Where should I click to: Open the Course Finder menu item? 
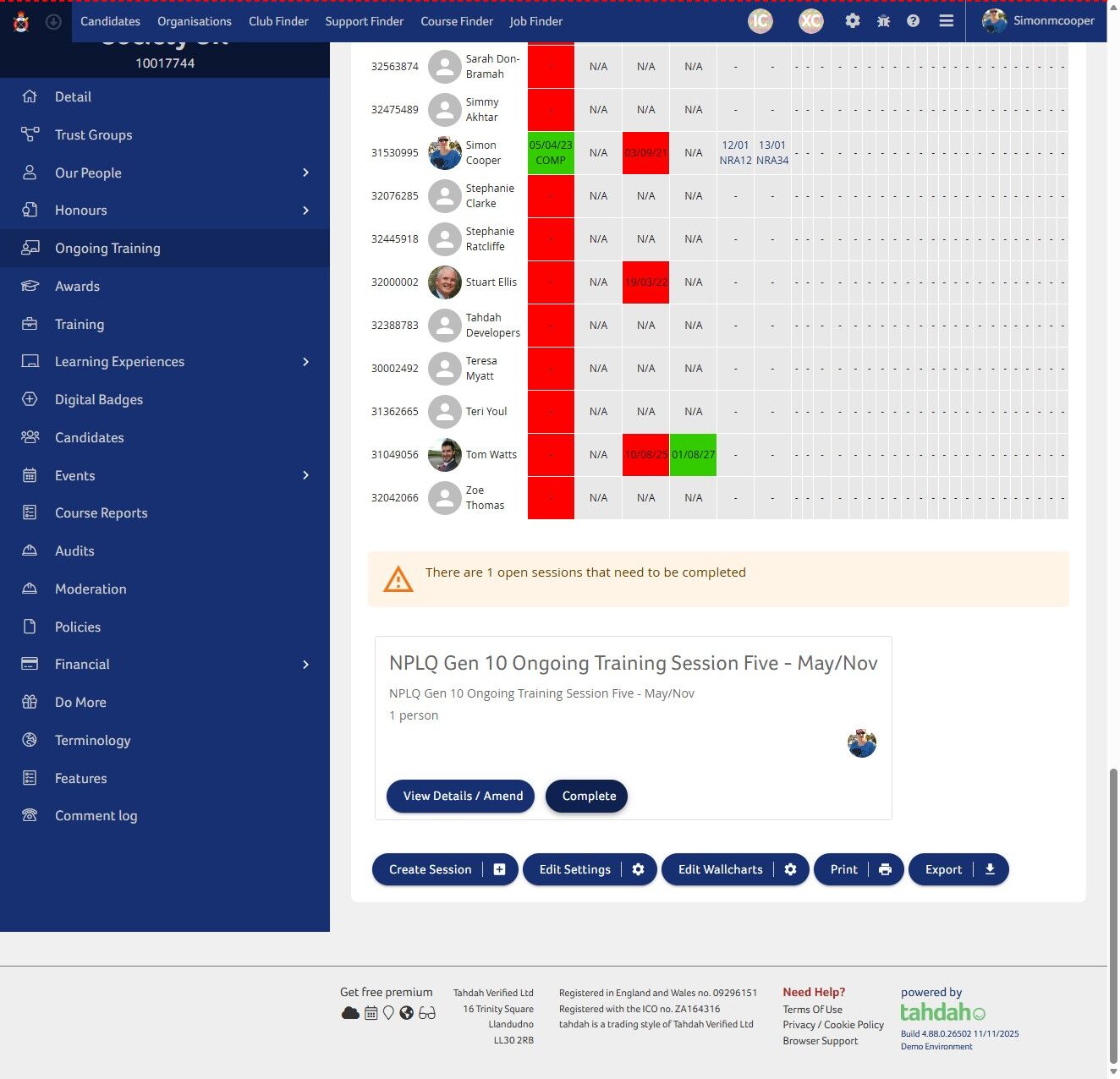click(x=457, y=21)
